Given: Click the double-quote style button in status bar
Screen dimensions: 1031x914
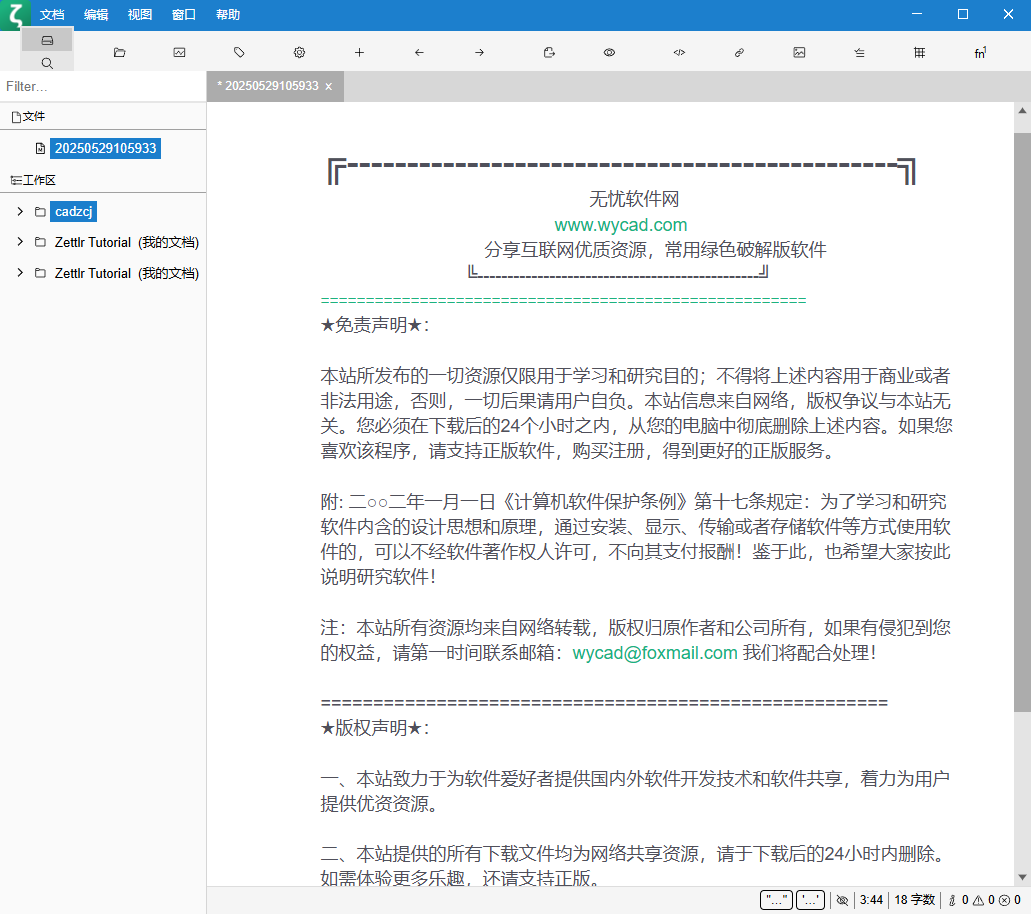Looking at the screenshot, I should pyautogui.click(x=776, y=900).
